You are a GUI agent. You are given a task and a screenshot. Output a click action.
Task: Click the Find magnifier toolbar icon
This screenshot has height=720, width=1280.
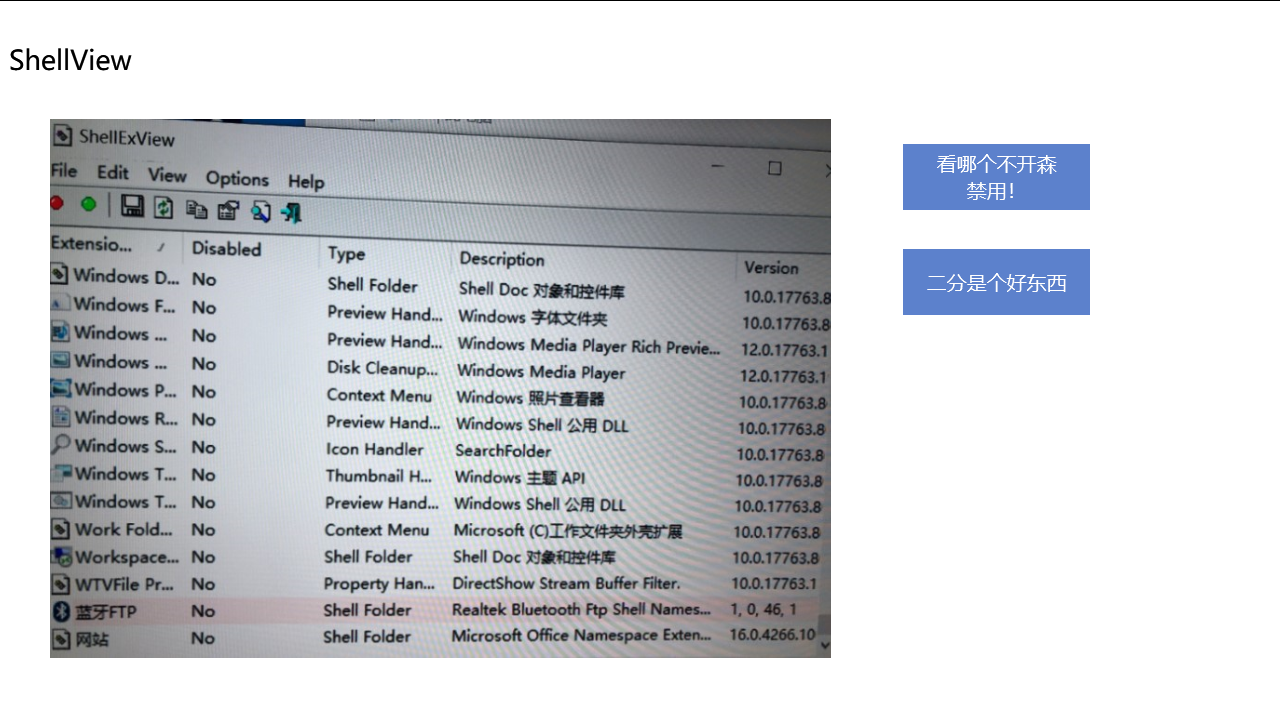[x=260, y=211]
